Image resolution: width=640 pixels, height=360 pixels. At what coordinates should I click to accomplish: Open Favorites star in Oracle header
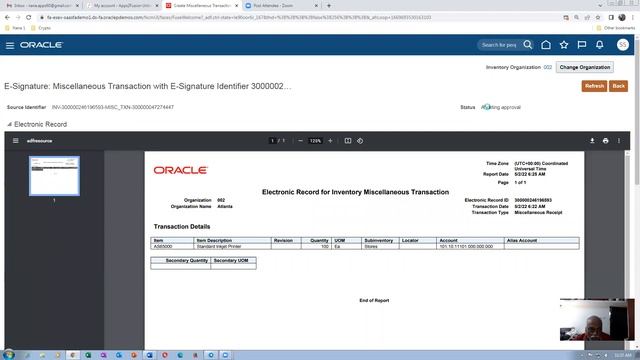[564, 45]
